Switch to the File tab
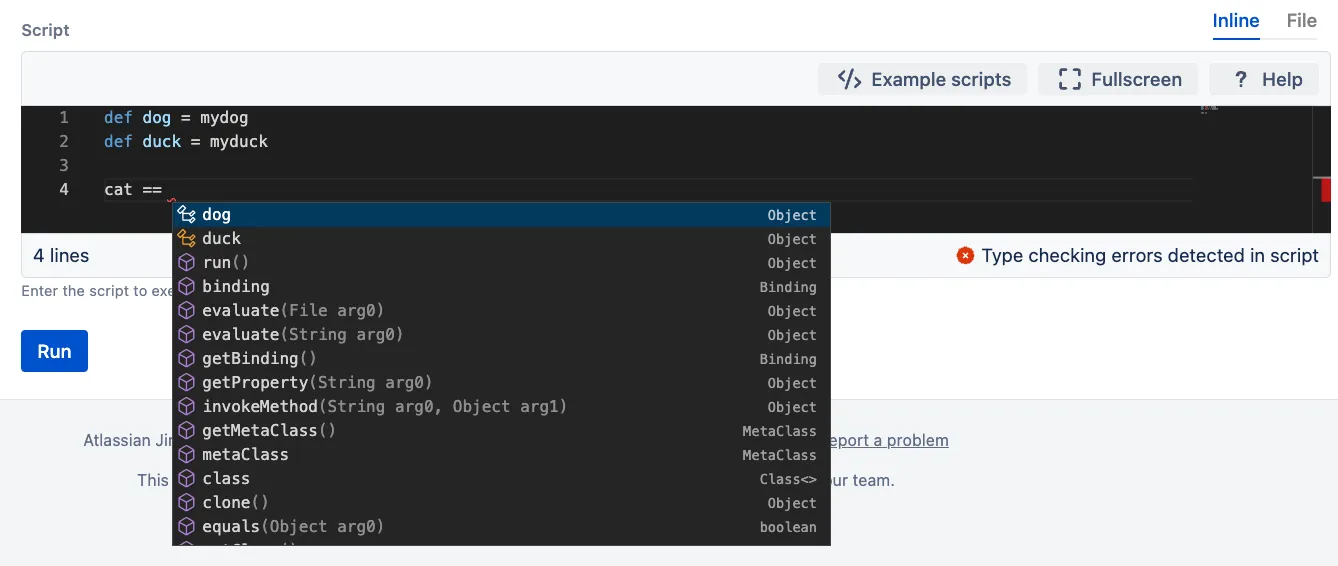Viewport: 1338px width, 566px height. [1301, 20]
